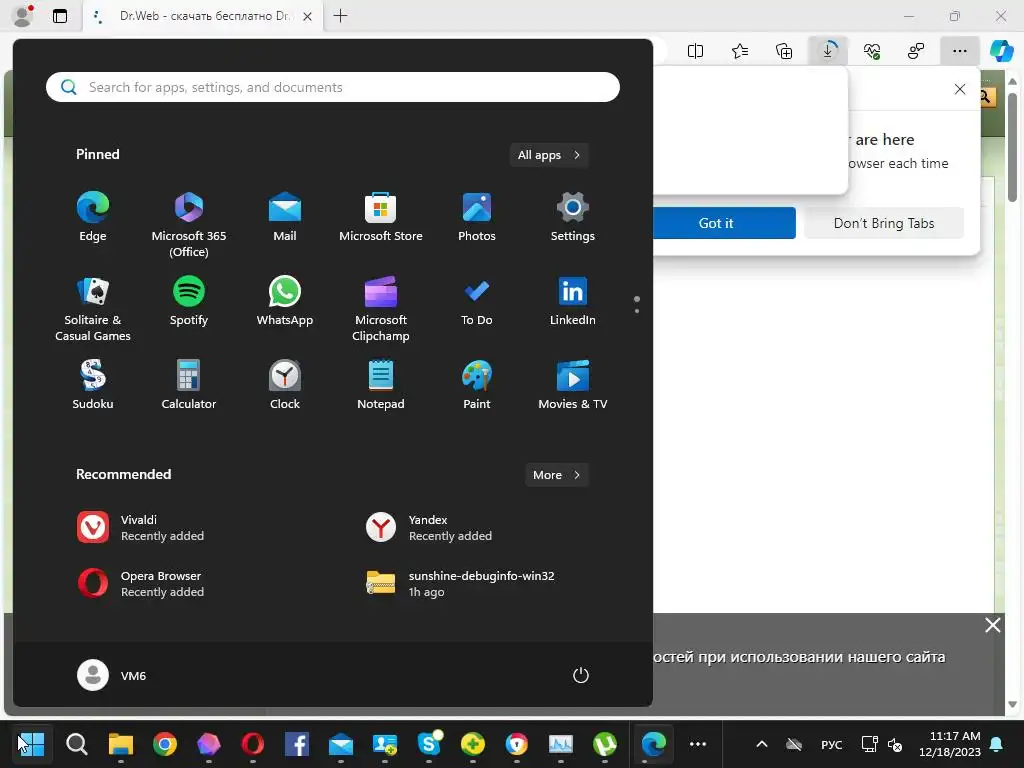Viewport: 1024px width, 768px height.
Task: Open Edge Settings and more menu
Action: [960, 51]
